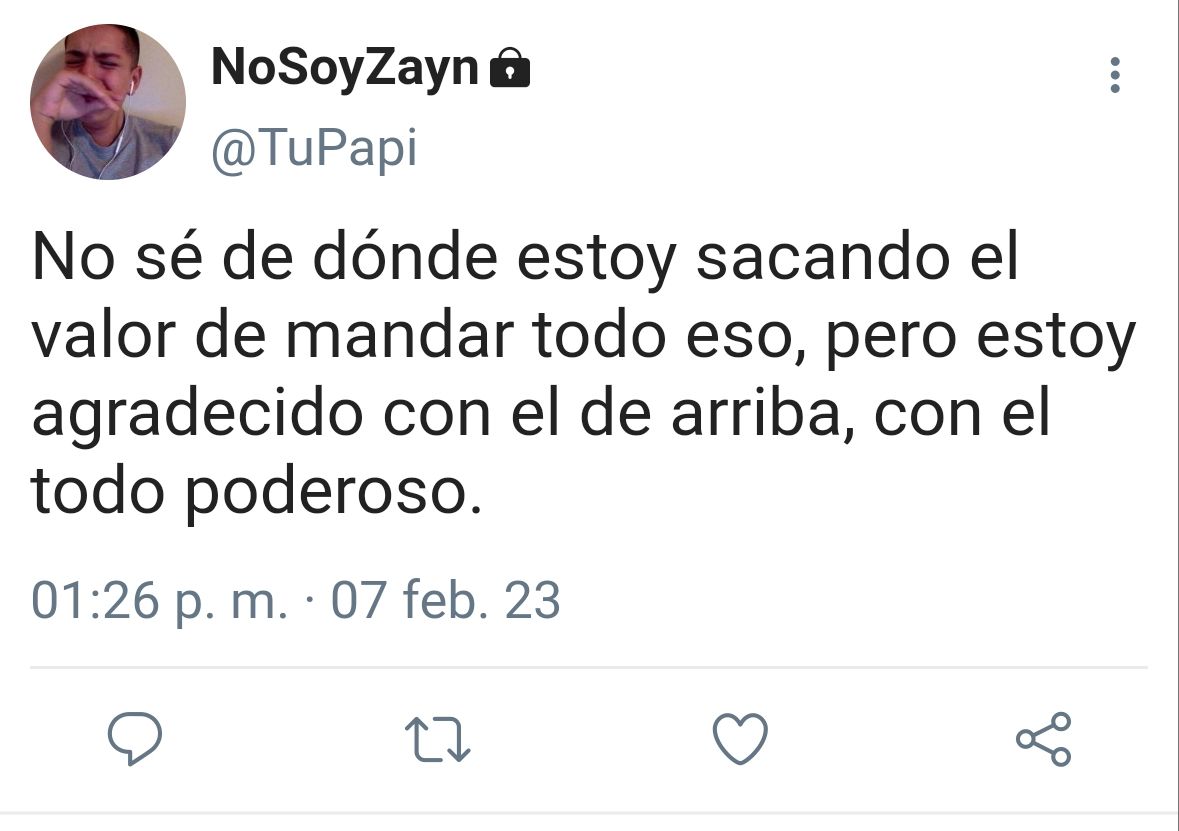
Task: Select the word 'agradecido' in the tweet
Action: 198,416
